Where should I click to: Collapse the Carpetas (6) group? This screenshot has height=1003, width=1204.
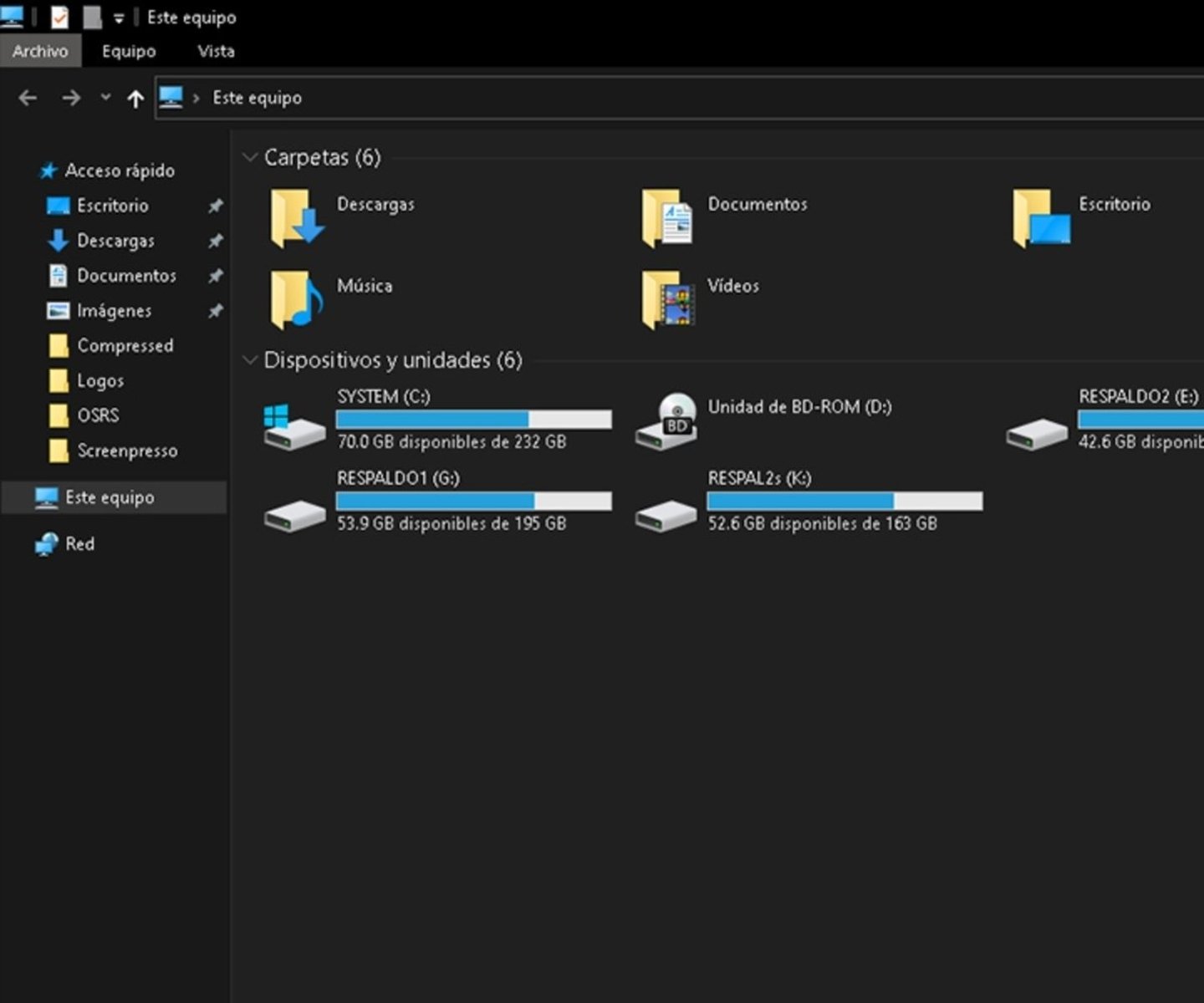click(249, 157)
